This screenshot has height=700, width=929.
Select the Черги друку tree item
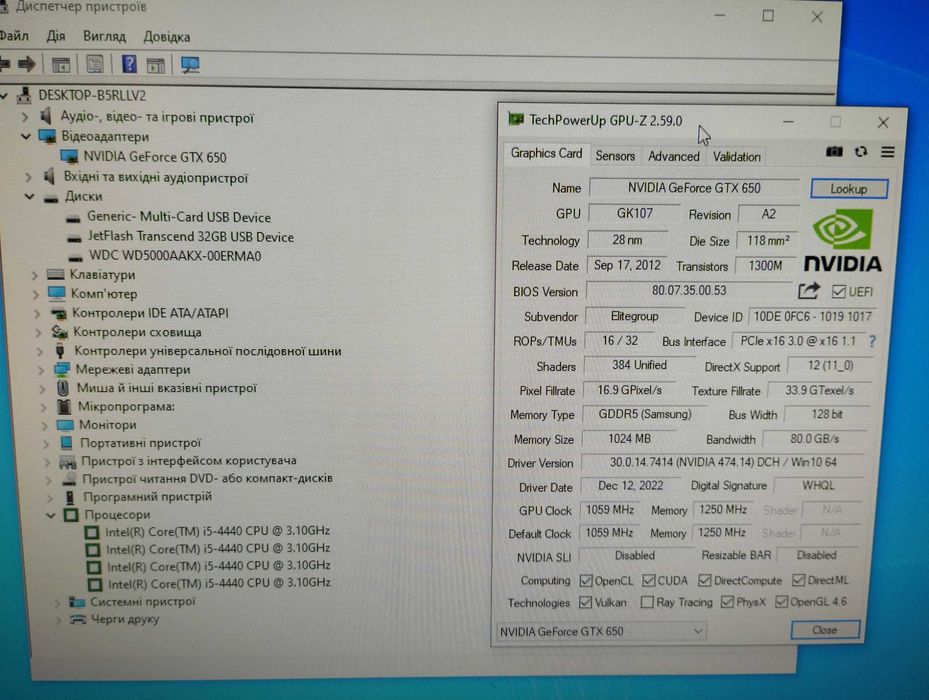[125, 619]
